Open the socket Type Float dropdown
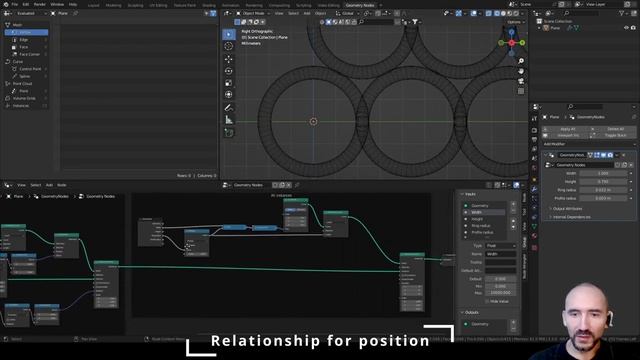This screenshot has width=640, height=360. point(500,246)
